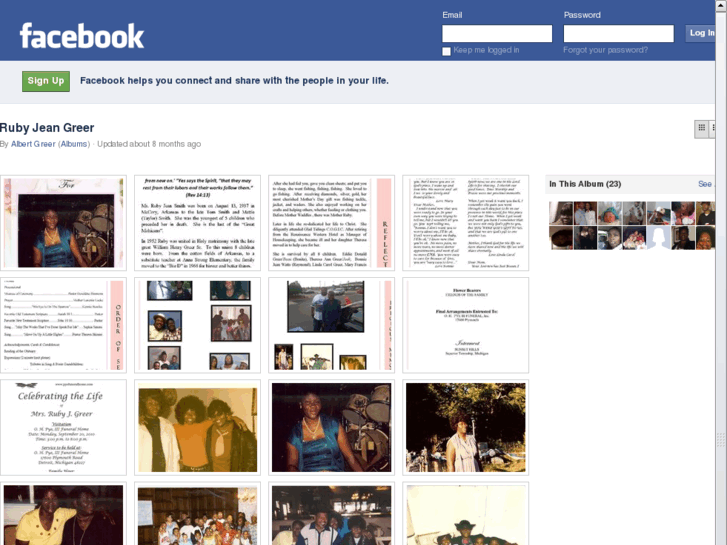Click the Facebook logo
Image resolution: width=727 pixels, height=545 pixels.
[82, 36]
